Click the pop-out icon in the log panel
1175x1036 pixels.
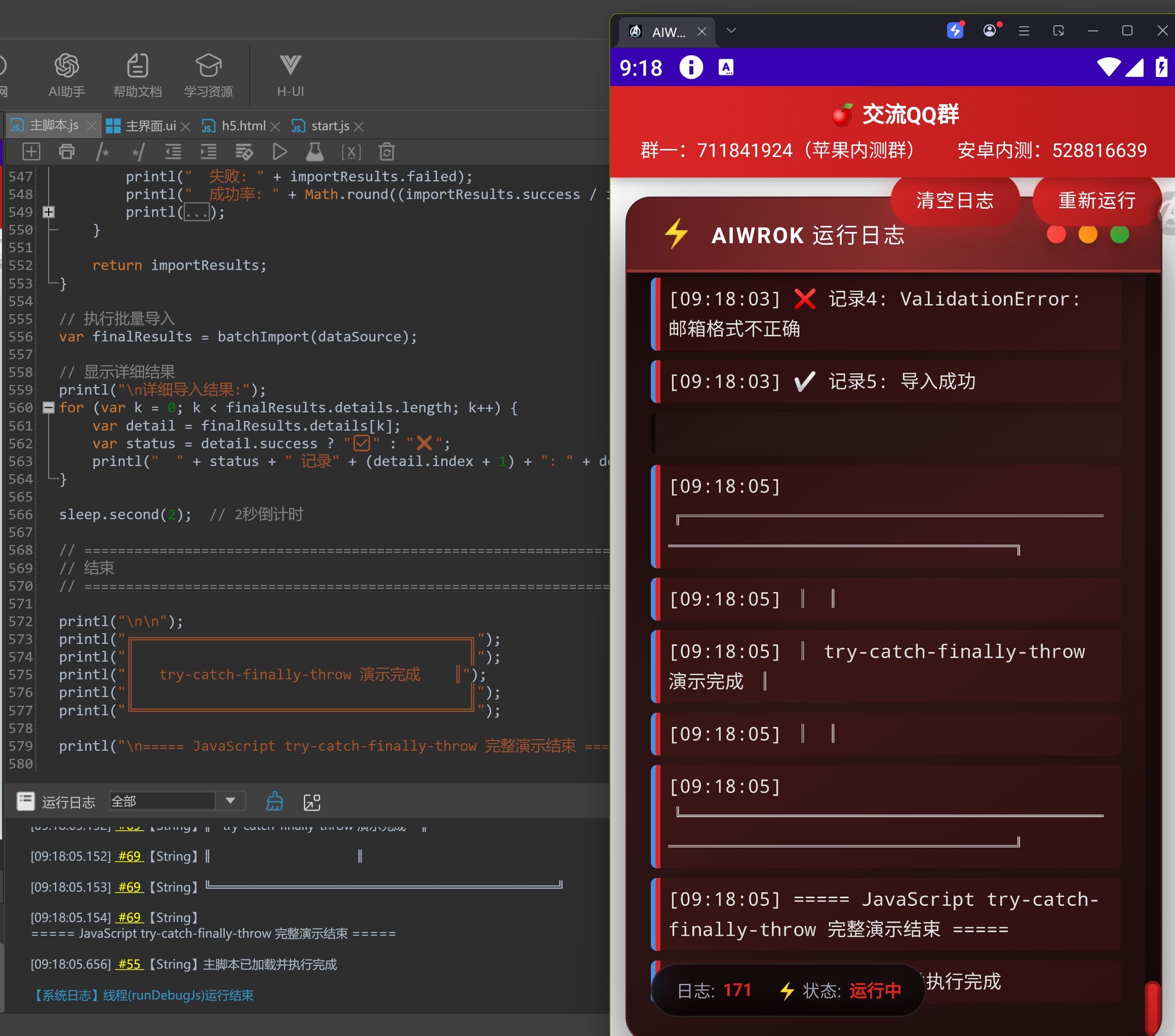(x=312, y=802)
